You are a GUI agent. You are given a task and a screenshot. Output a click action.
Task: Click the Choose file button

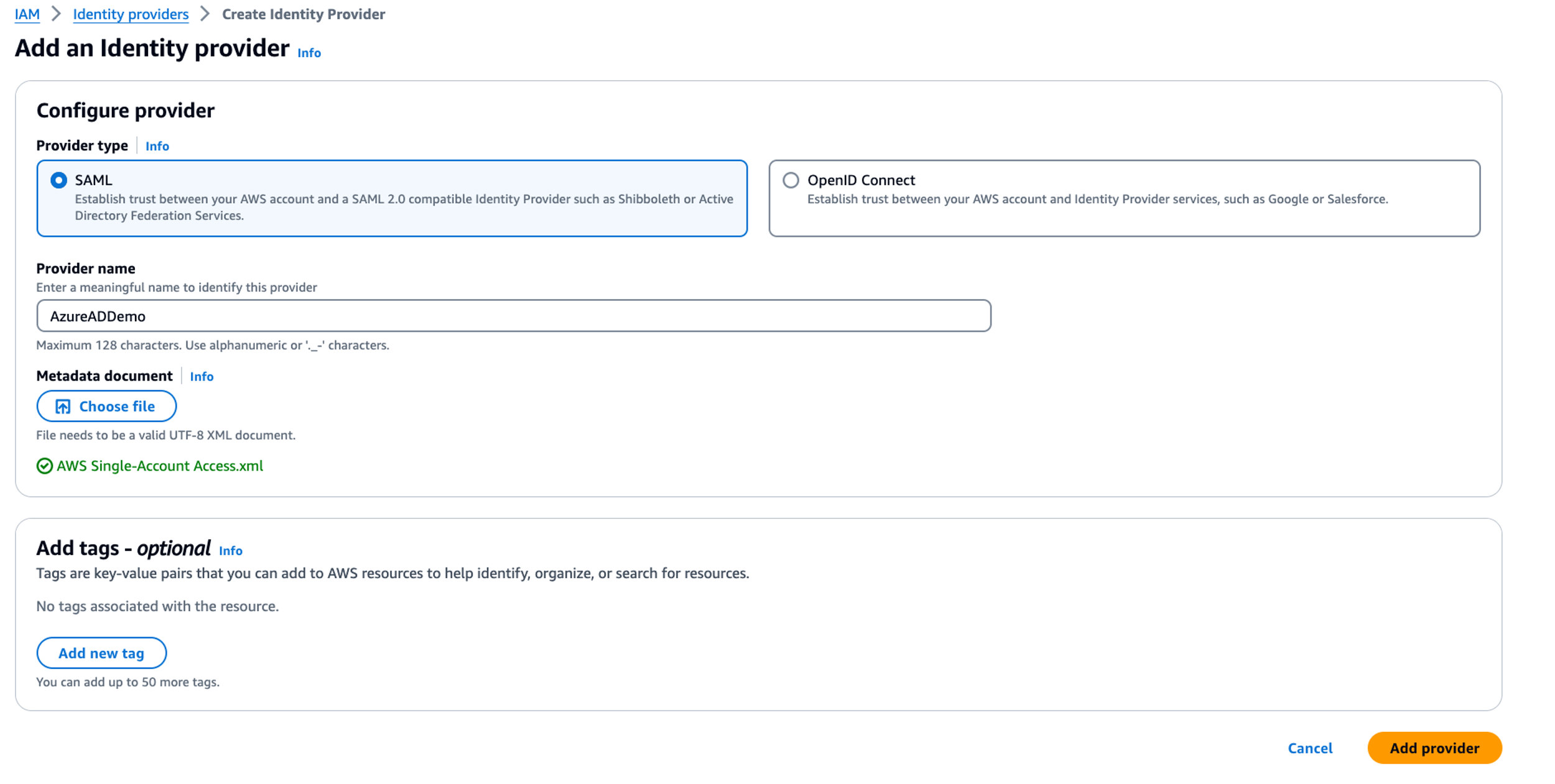(x=106, y=406)
